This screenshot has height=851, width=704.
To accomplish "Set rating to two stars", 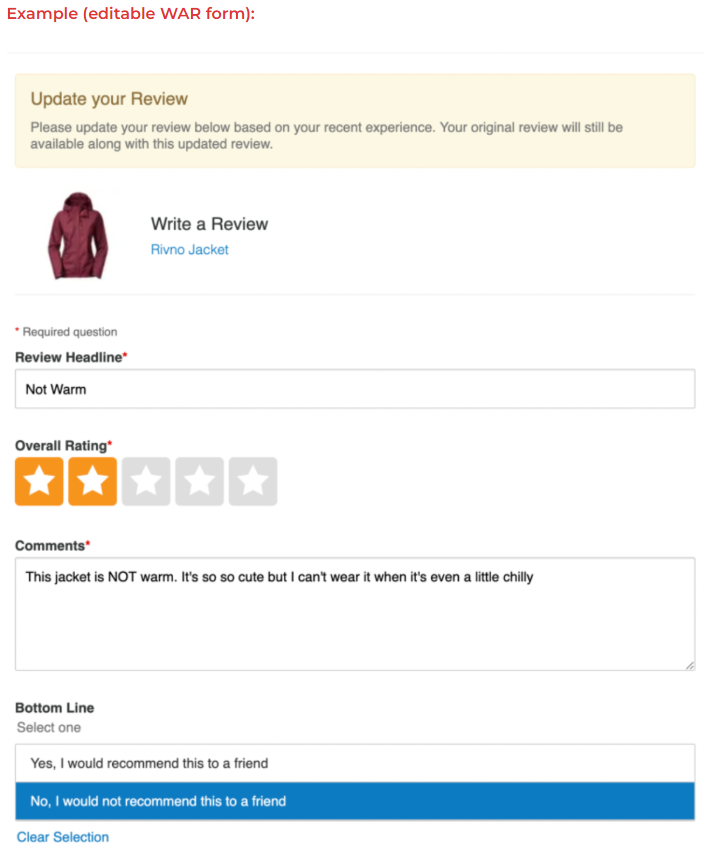I will tap(92, 481).
